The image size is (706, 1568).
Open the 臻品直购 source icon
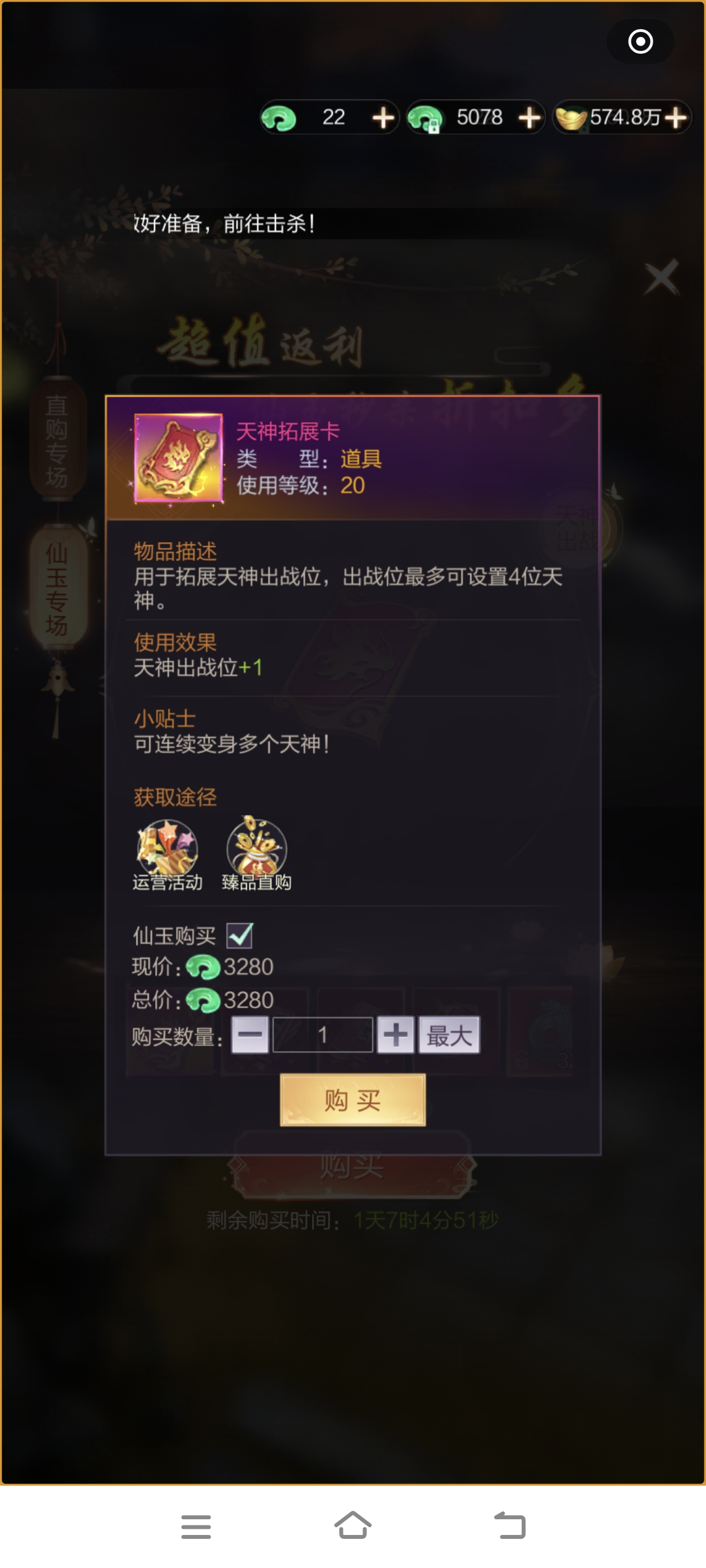[257, 847]
